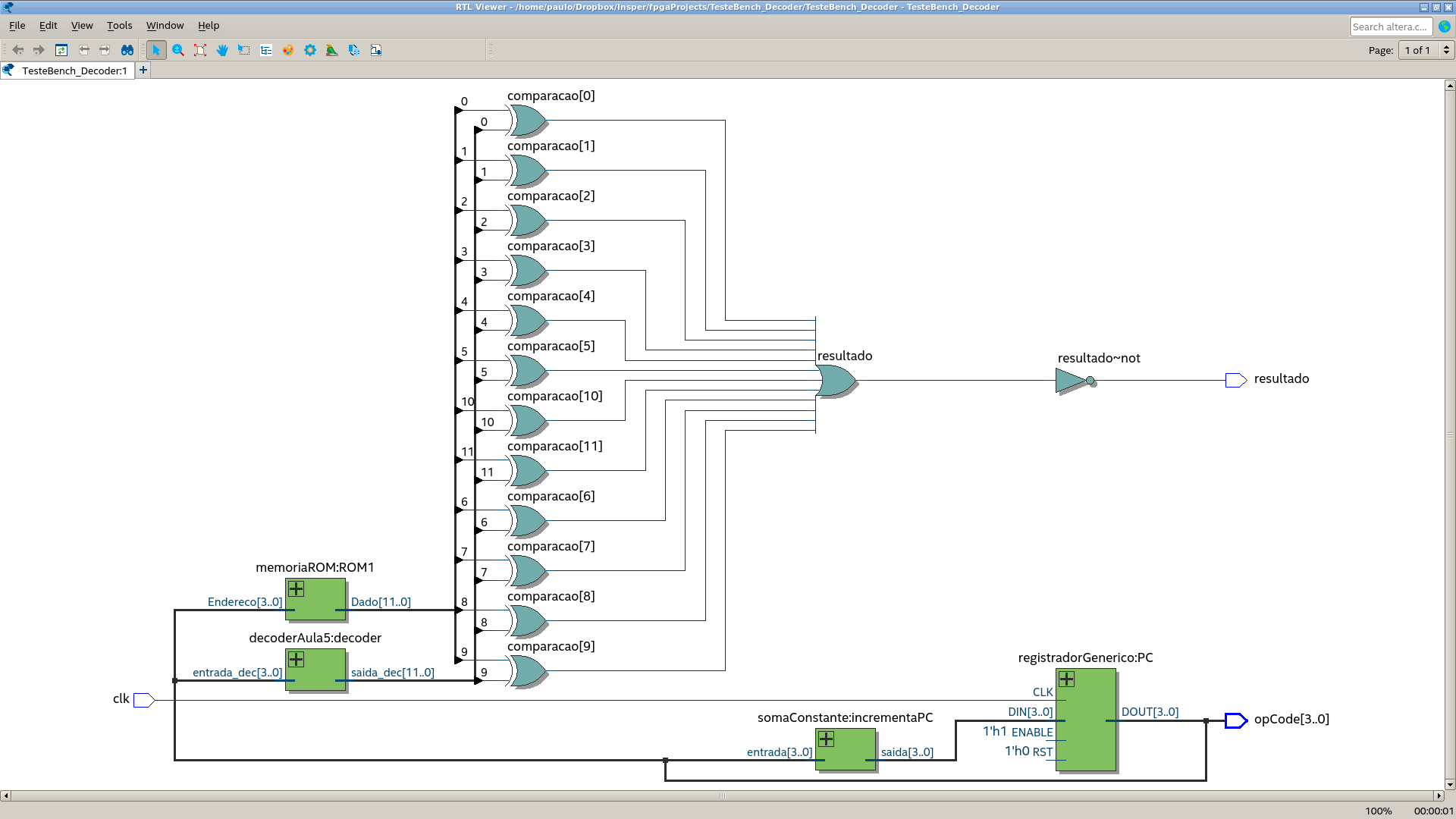
Task: Select the clk input pin
Action: [144, 700]
